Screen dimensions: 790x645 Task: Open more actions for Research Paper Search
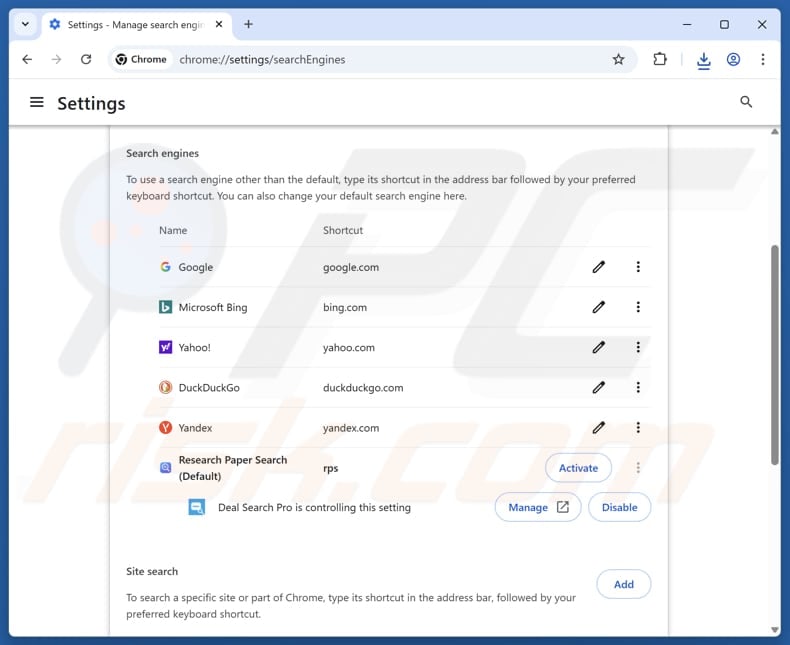click(x=638, y=468)
